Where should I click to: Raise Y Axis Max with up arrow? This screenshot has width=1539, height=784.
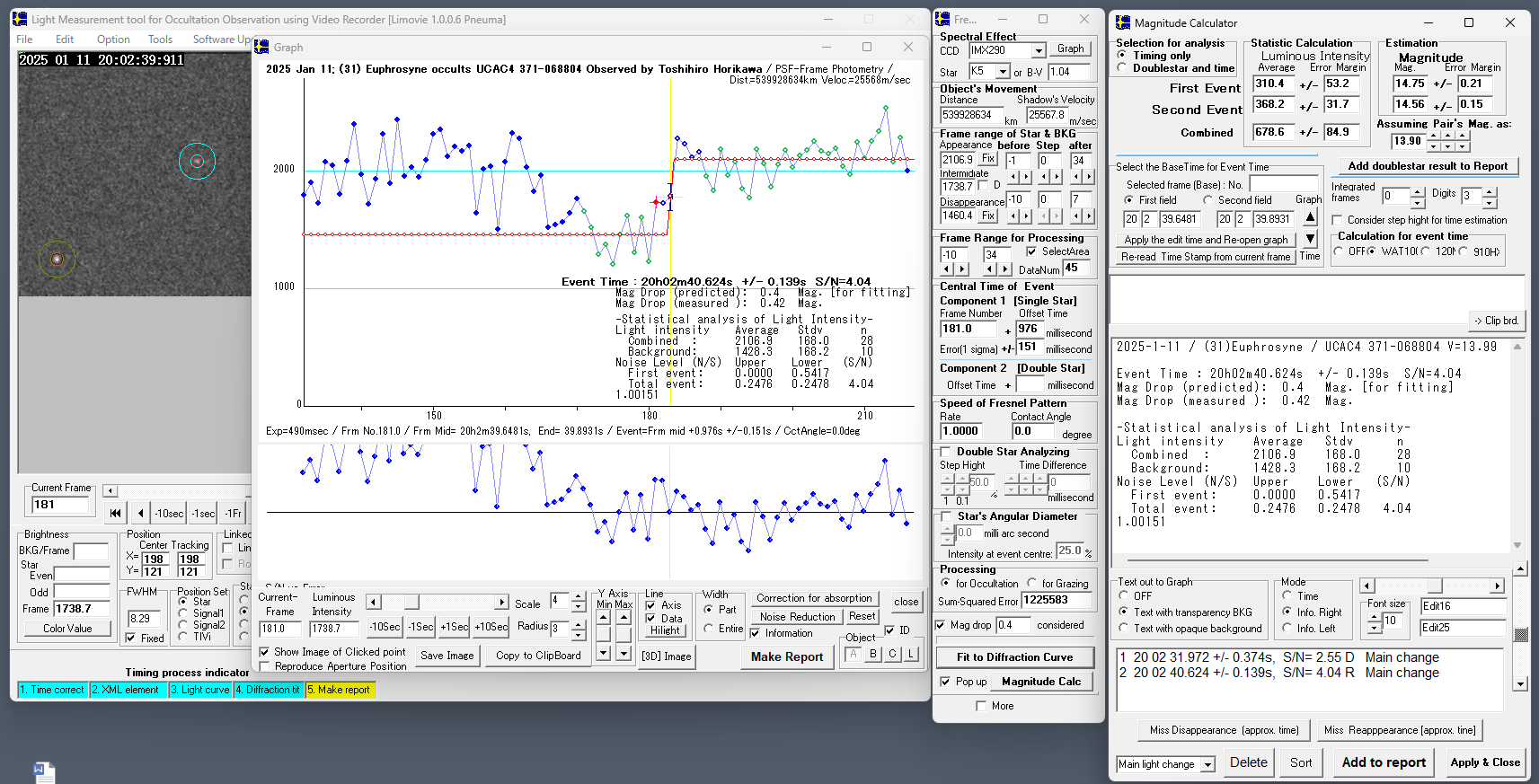624,618
